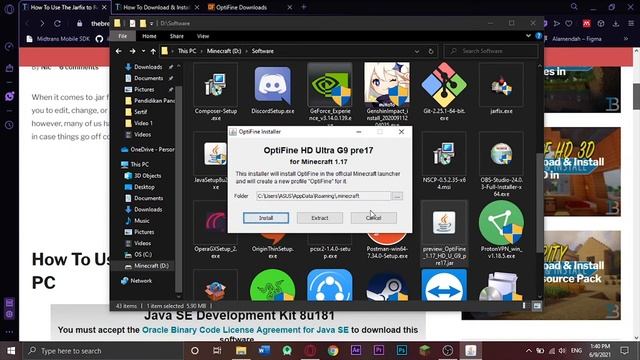Image resolution: width=640 pixels, height=360 pixels.
Task: Select the Razer installer icon
Action: (273, 286)
